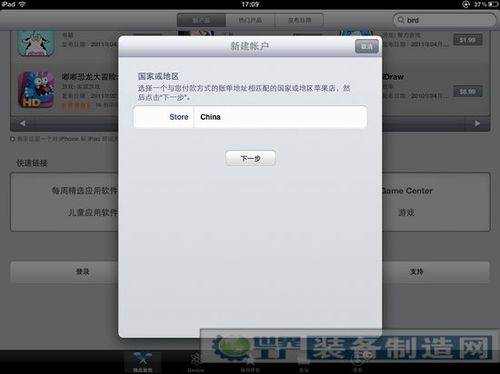Screen dimensions: 500x374
Task: Open the Game Center quick link
Action: [x=407, y=191]
